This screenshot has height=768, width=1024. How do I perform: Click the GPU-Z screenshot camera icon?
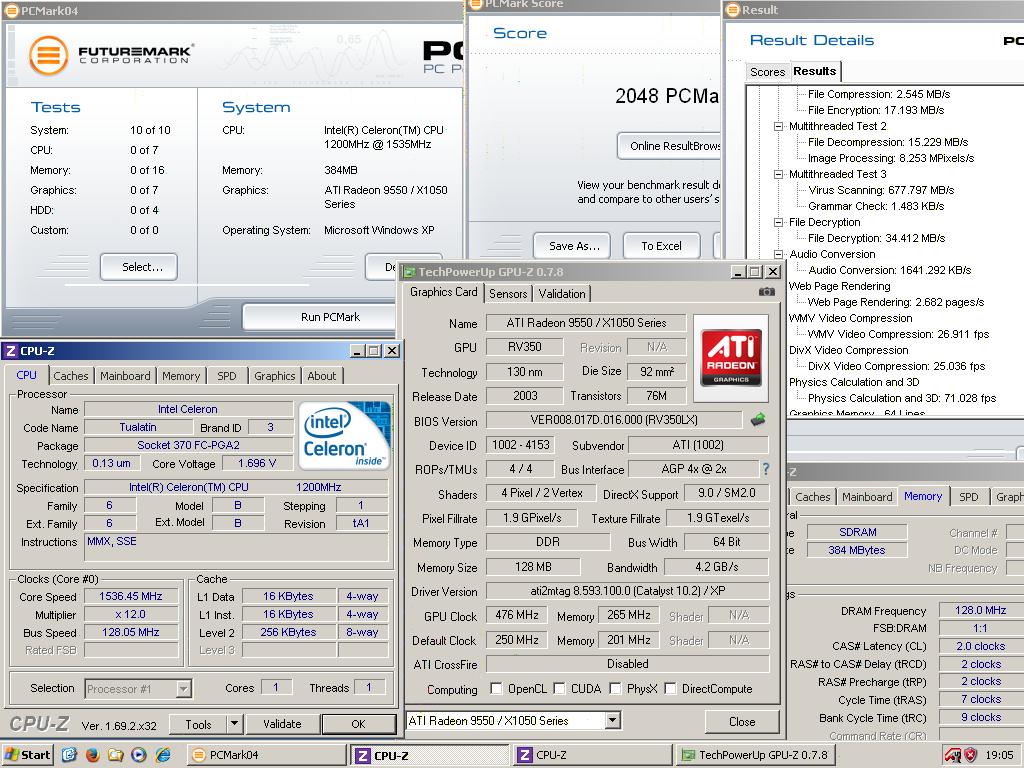tap(767, 291)
